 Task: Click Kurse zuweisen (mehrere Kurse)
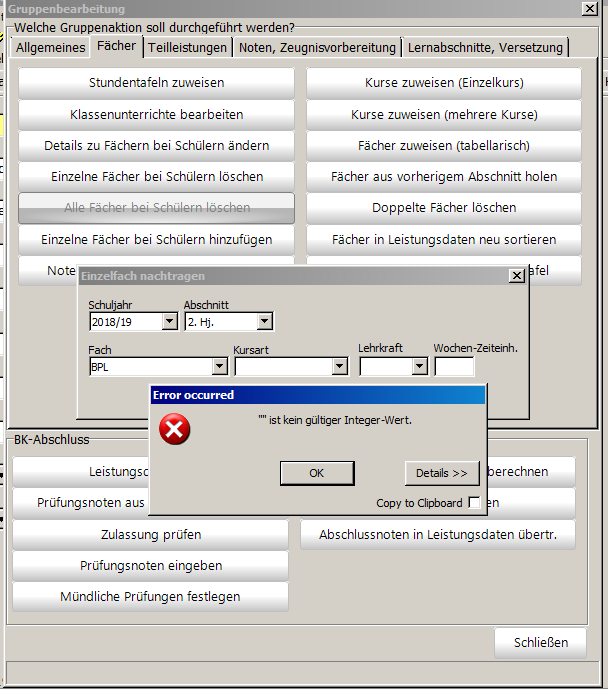(x=444, y=114)
